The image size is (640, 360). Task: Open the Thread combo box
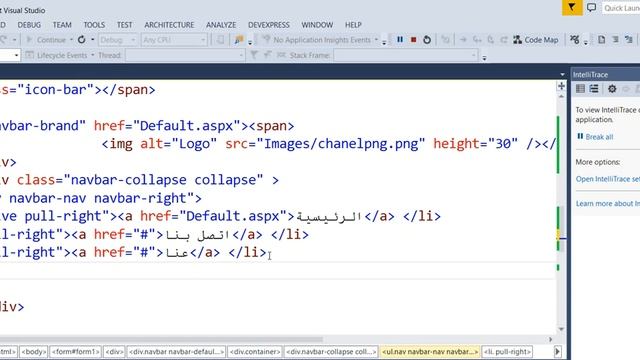click(184, 55)
